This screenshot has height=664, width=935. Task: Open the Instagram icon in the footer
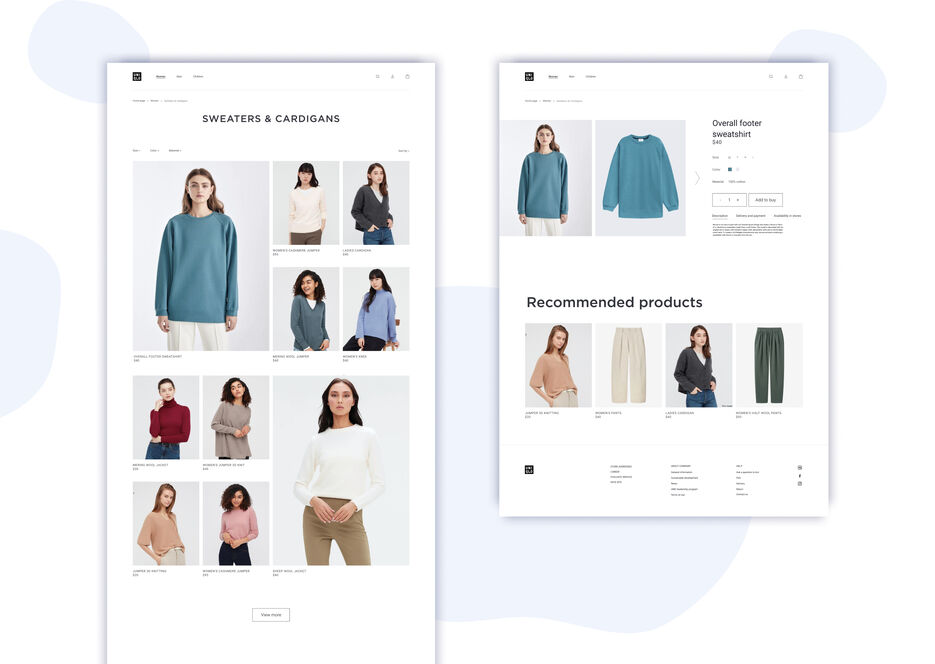click(x=800, y=483)
